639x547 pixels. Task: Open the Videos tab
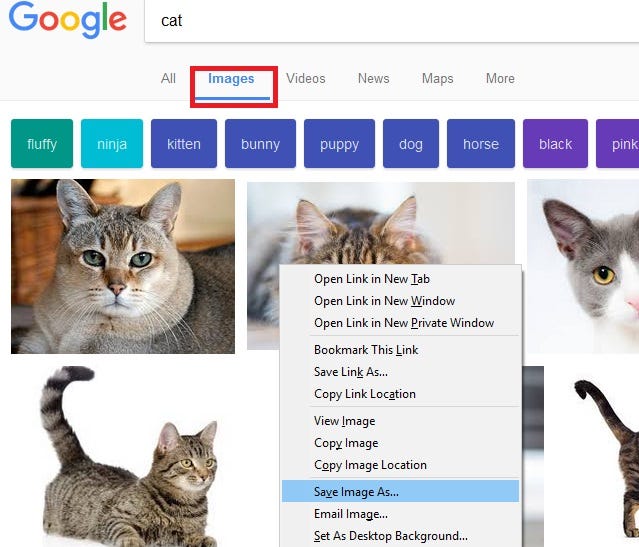[x=306, y=78]
